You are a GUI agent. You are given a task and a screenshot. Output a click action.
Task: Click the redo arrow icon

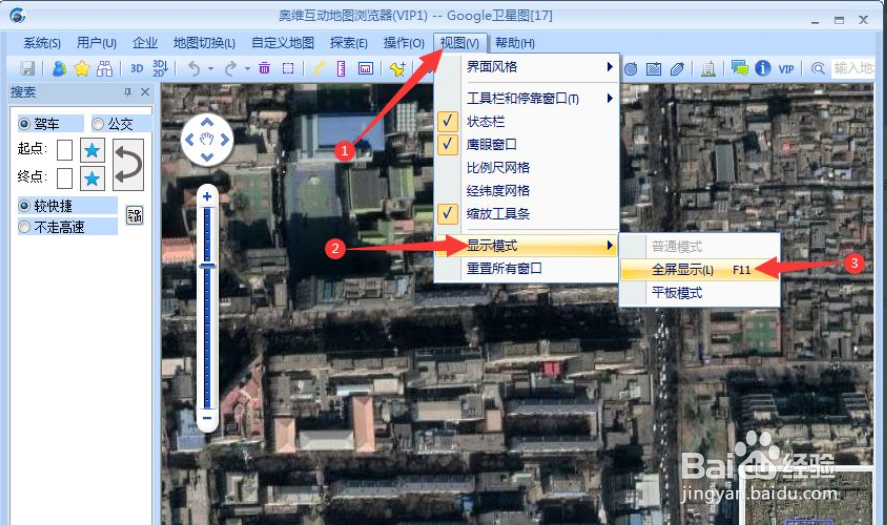pyautogui.click(x=230, y=68)
